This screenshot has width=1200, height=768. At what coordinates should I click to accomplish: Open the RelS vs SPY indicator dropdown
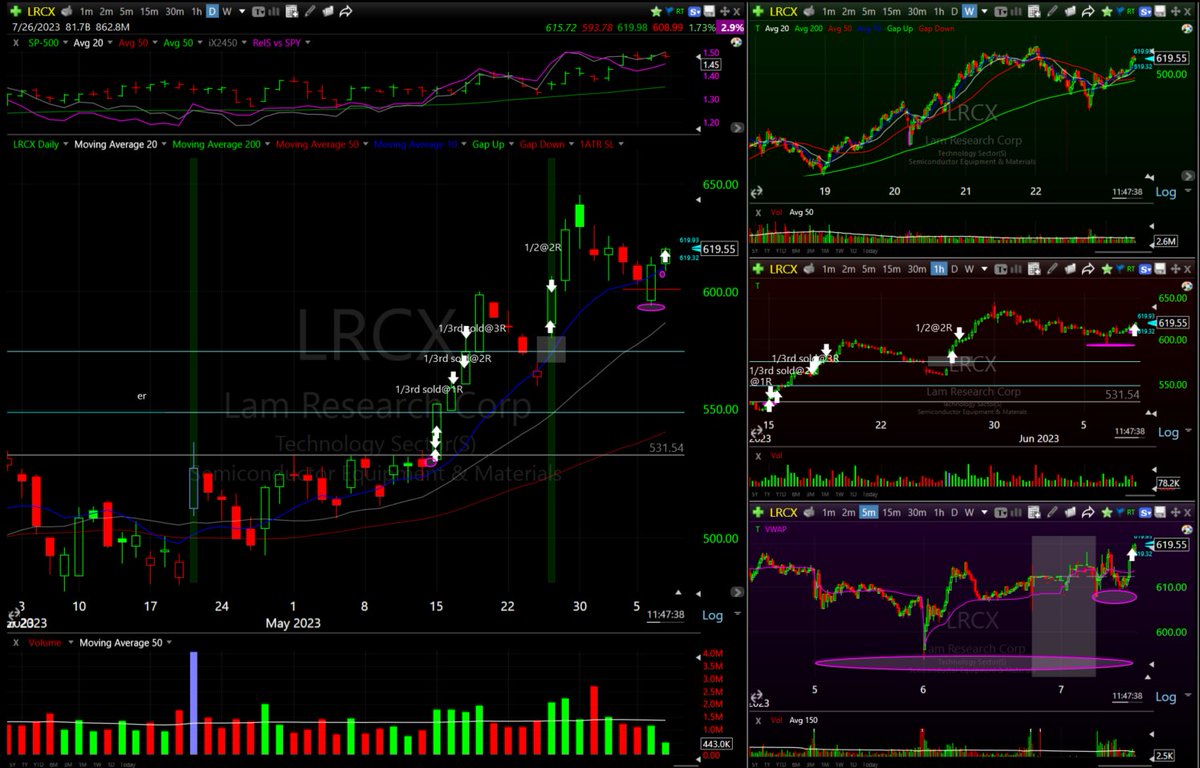click(x=307, y=43)
